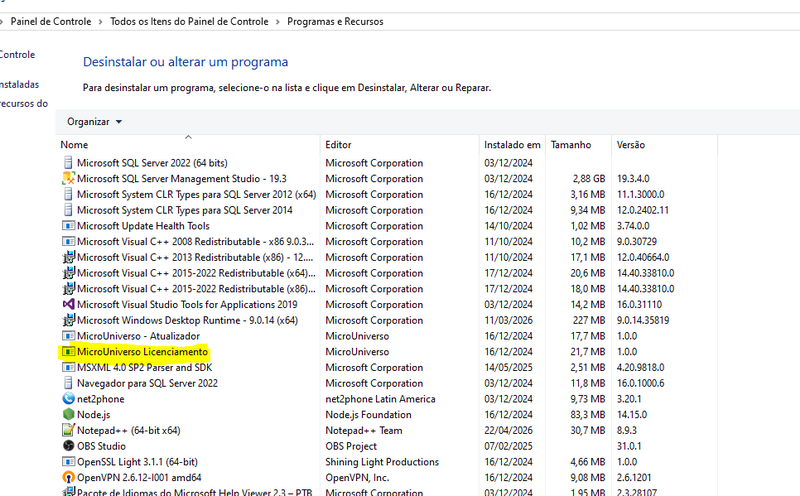Click the Shining Light Productions publisher cell

(382, 462)
